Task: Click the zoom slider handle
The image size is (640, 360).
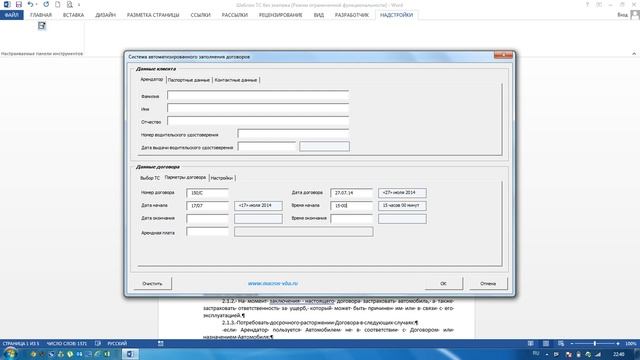Action: (x=595, y=344)
